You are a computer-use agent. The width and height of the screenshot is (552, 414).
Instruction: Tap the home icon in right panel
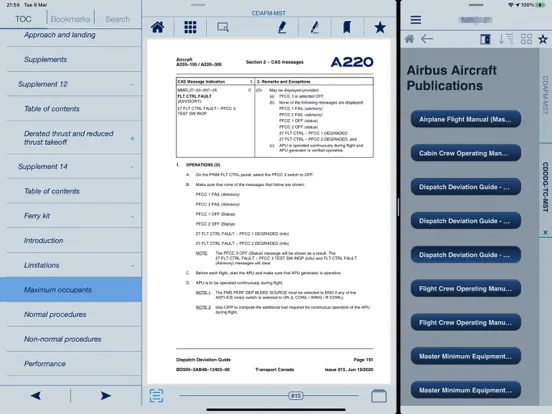(409, 39)
